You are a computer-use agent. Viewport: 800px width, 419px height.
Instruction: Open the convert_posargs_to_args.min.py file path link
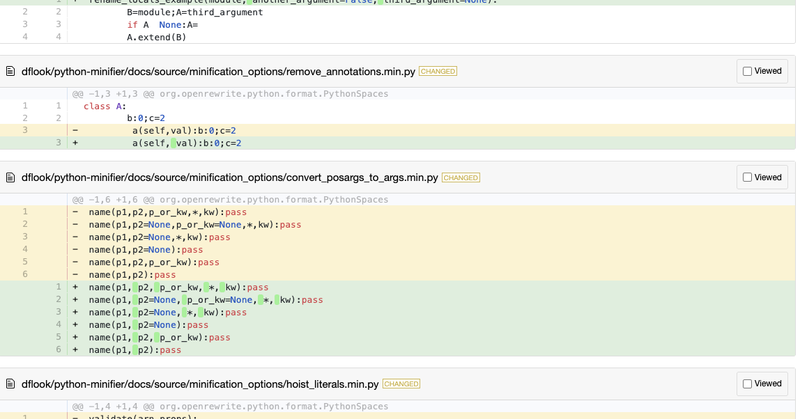coord(229,178)
